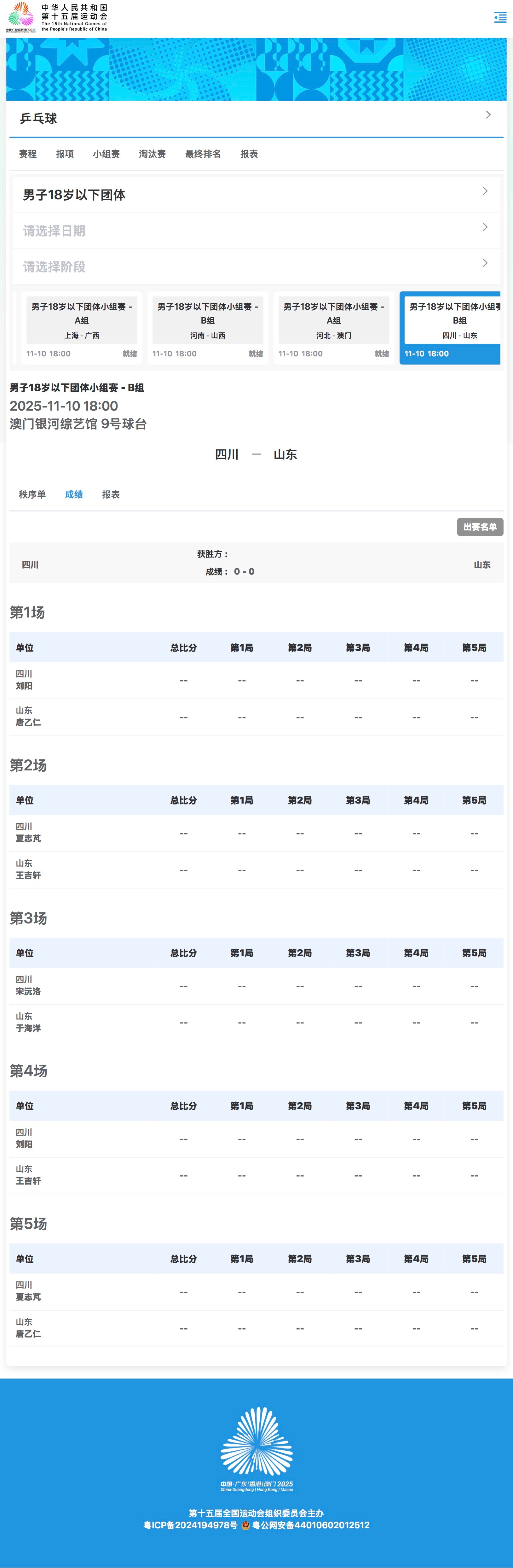Click player 夏志芃 in 第5场
The image size is (513, 1568).
click(x=29, y=1297)
